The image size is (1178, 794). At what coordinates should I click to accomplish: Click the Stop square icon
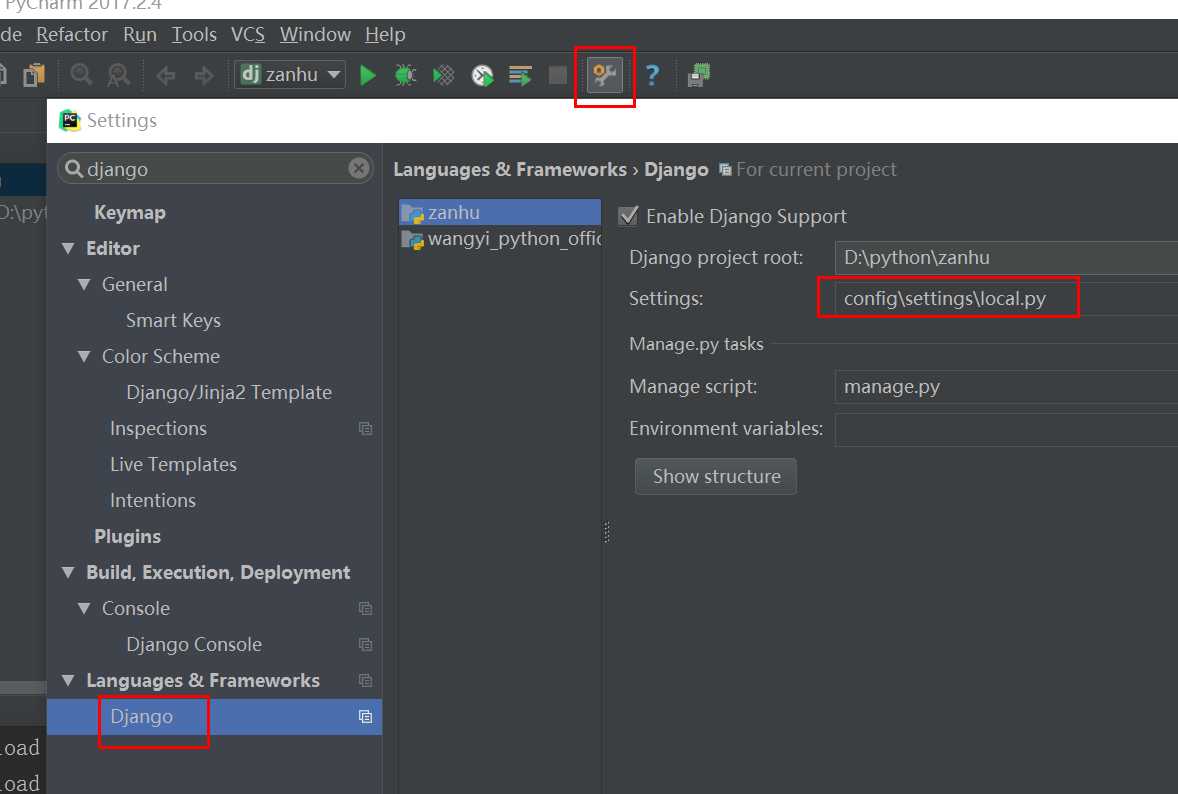pyautogui.click(x=557, y=75)
